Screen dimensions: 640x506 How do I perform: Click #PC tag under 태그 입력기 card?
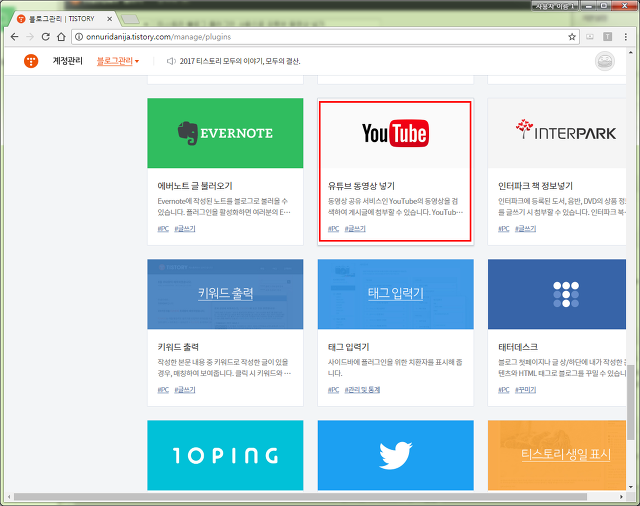pos(333,390)
